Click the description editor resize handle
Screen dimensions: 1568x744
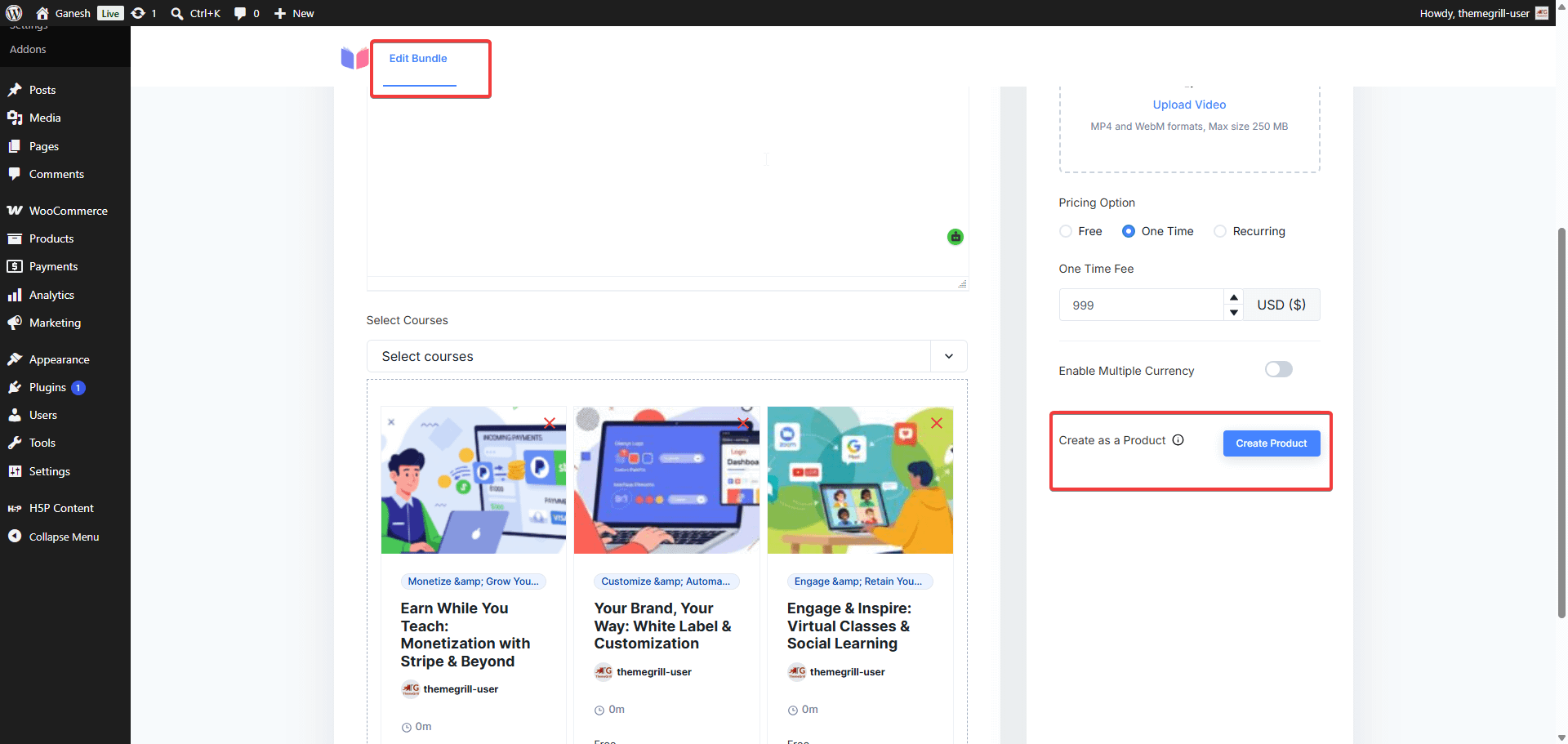962,283
